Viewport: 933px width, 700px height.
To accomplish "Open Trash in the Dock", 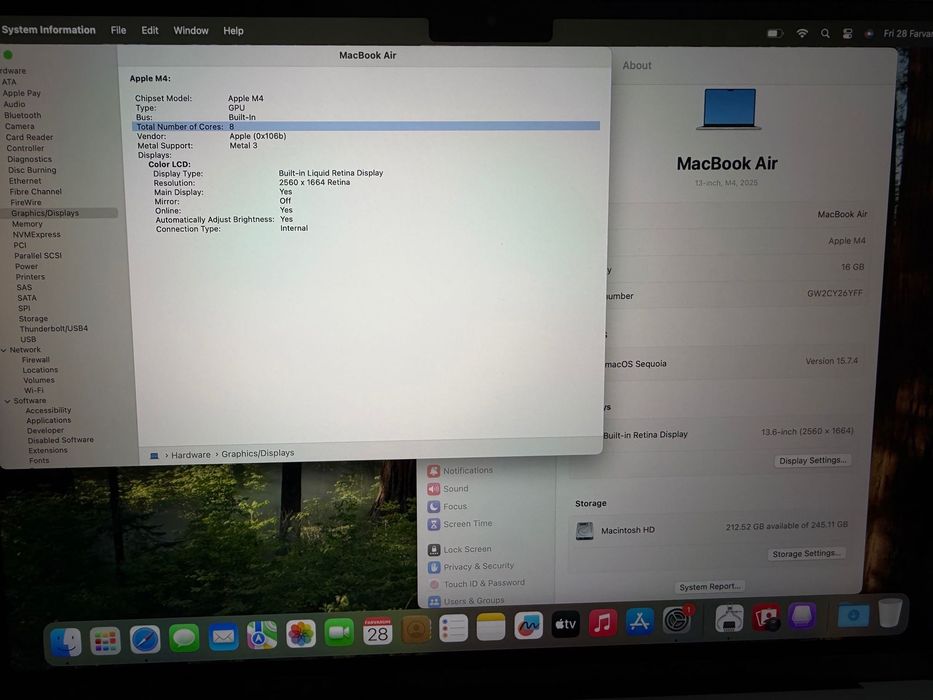I will pyautogui.click(x=890, y=612).
